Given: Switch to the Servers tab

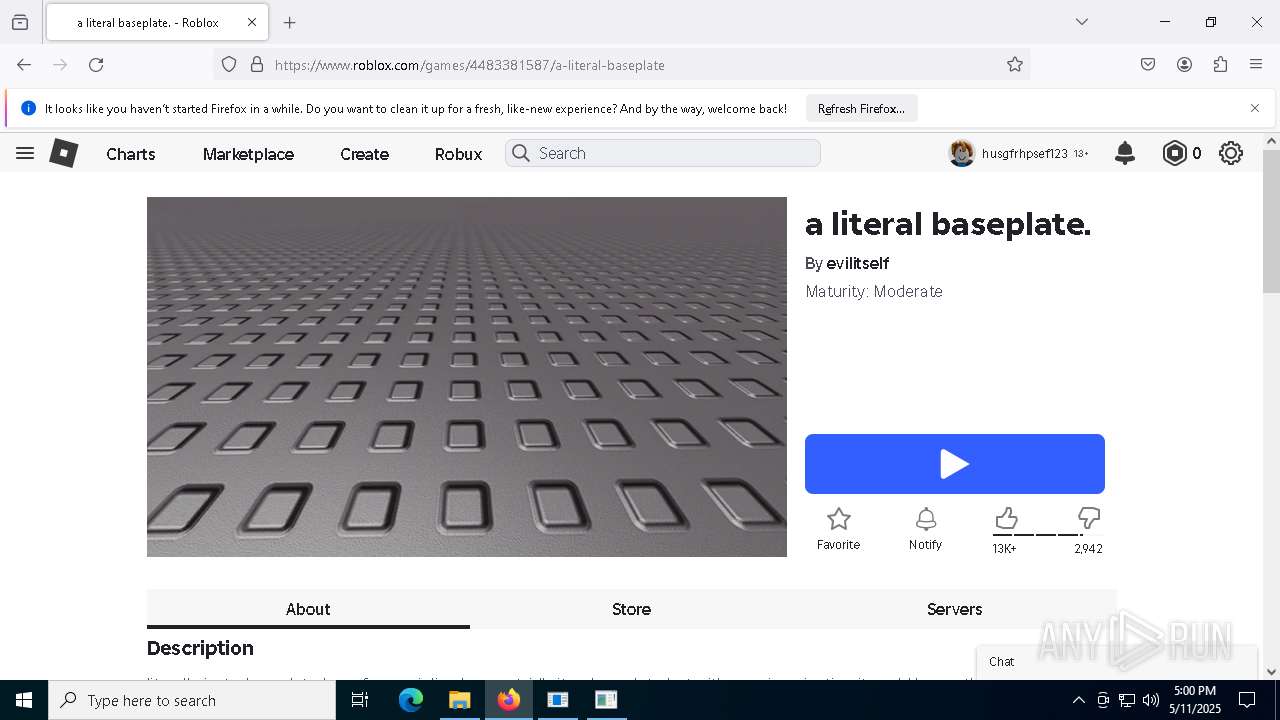Looking at the screenshot, I should (x=954, y=609).
